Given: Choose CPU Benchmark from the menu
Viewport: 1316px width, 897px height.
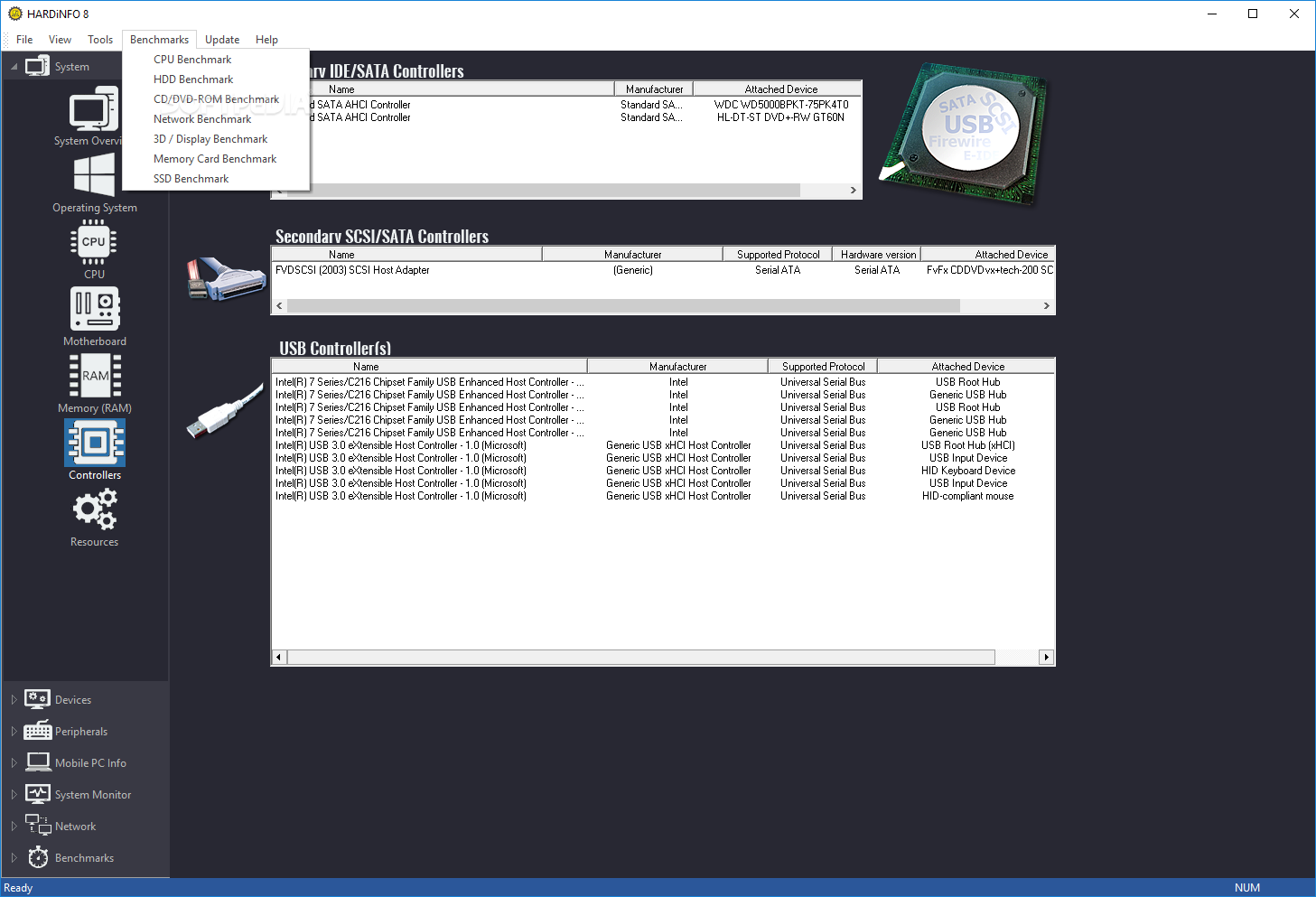Looking at the screenshot, I should pyautogui.click(x=216, y=60).
